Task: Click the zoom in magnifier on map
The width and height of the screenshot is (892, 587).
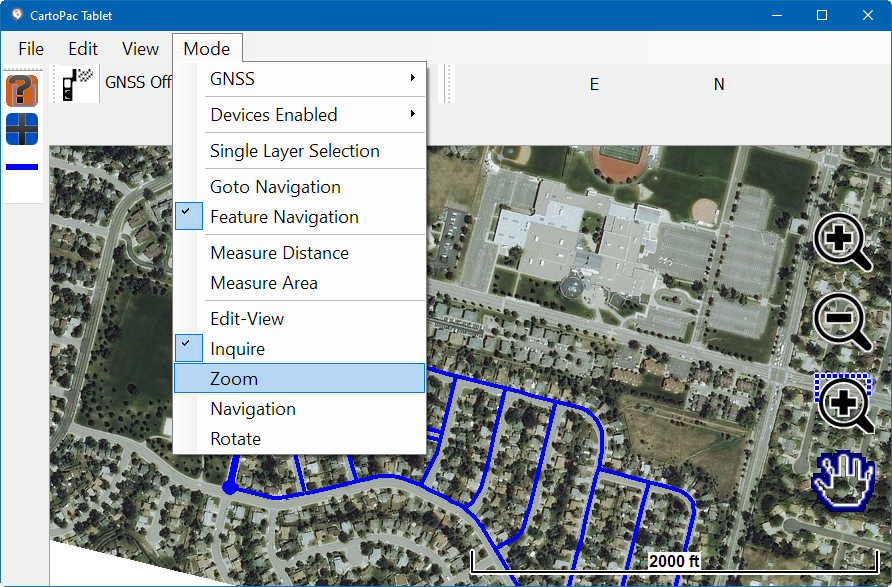Action: point(841,242)
